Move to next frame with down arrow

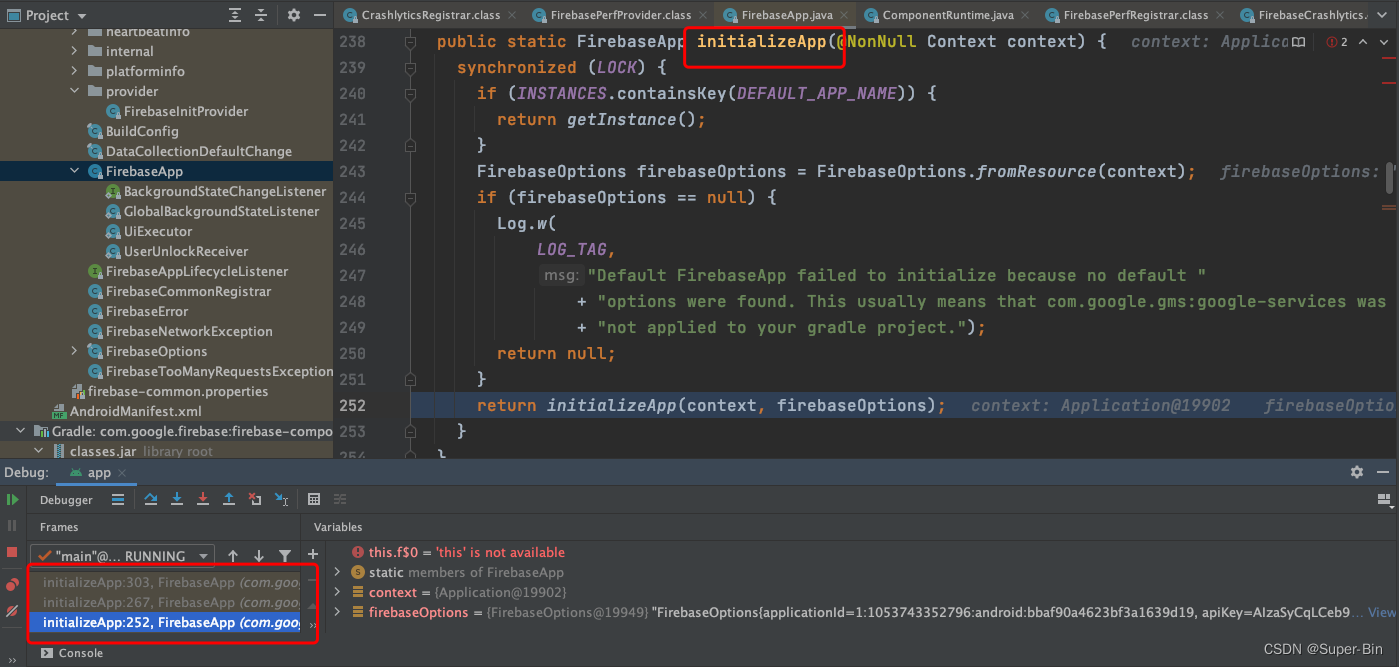(259, 556)
